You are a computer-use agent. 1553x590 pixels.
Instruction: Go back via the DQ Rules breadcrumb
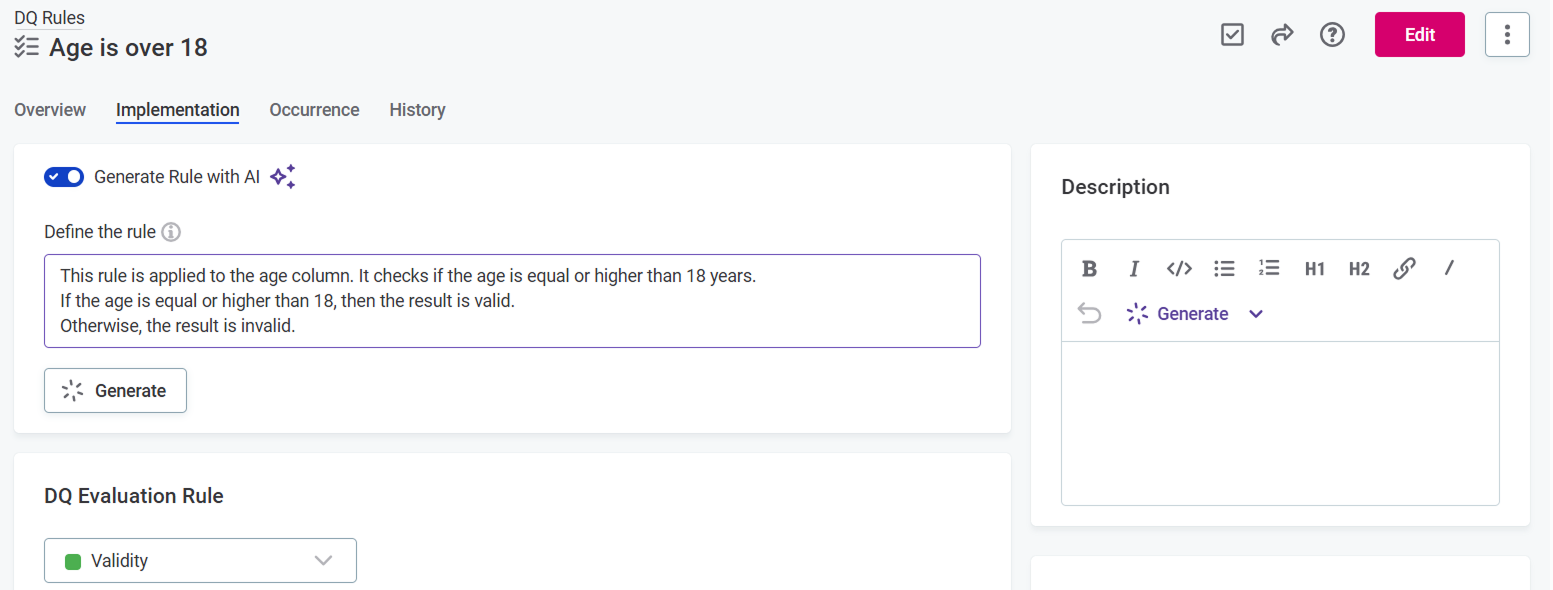coord(48,16)
